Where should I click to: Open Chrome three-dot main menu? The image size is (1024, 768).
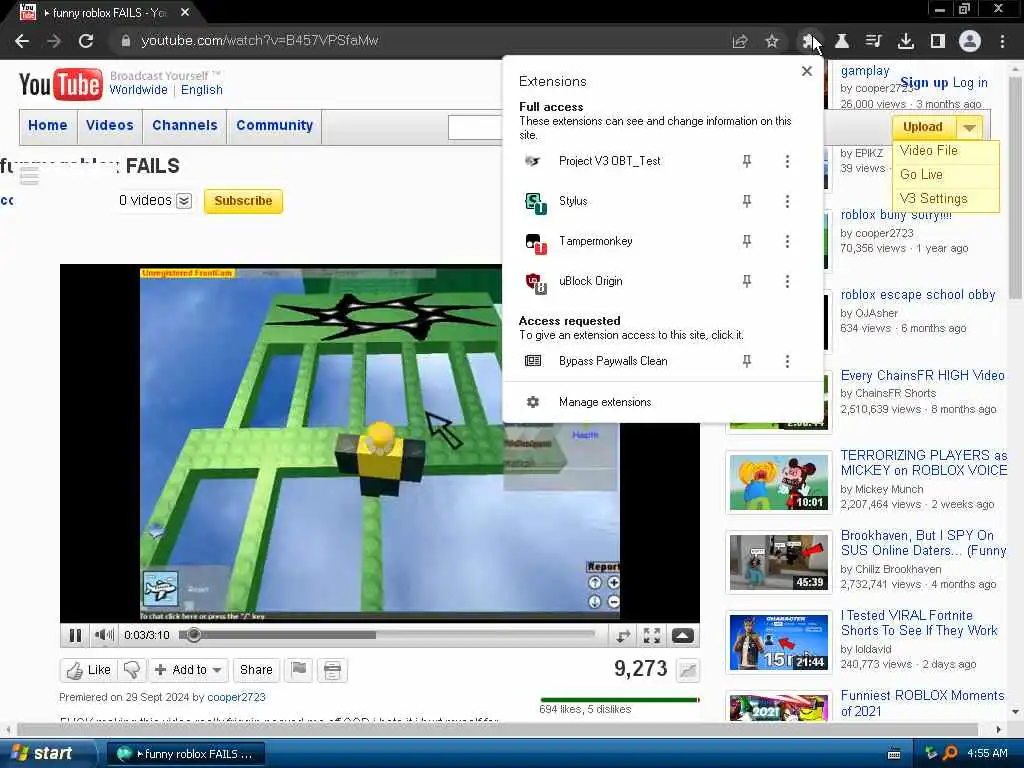[x=1002, y=41]
